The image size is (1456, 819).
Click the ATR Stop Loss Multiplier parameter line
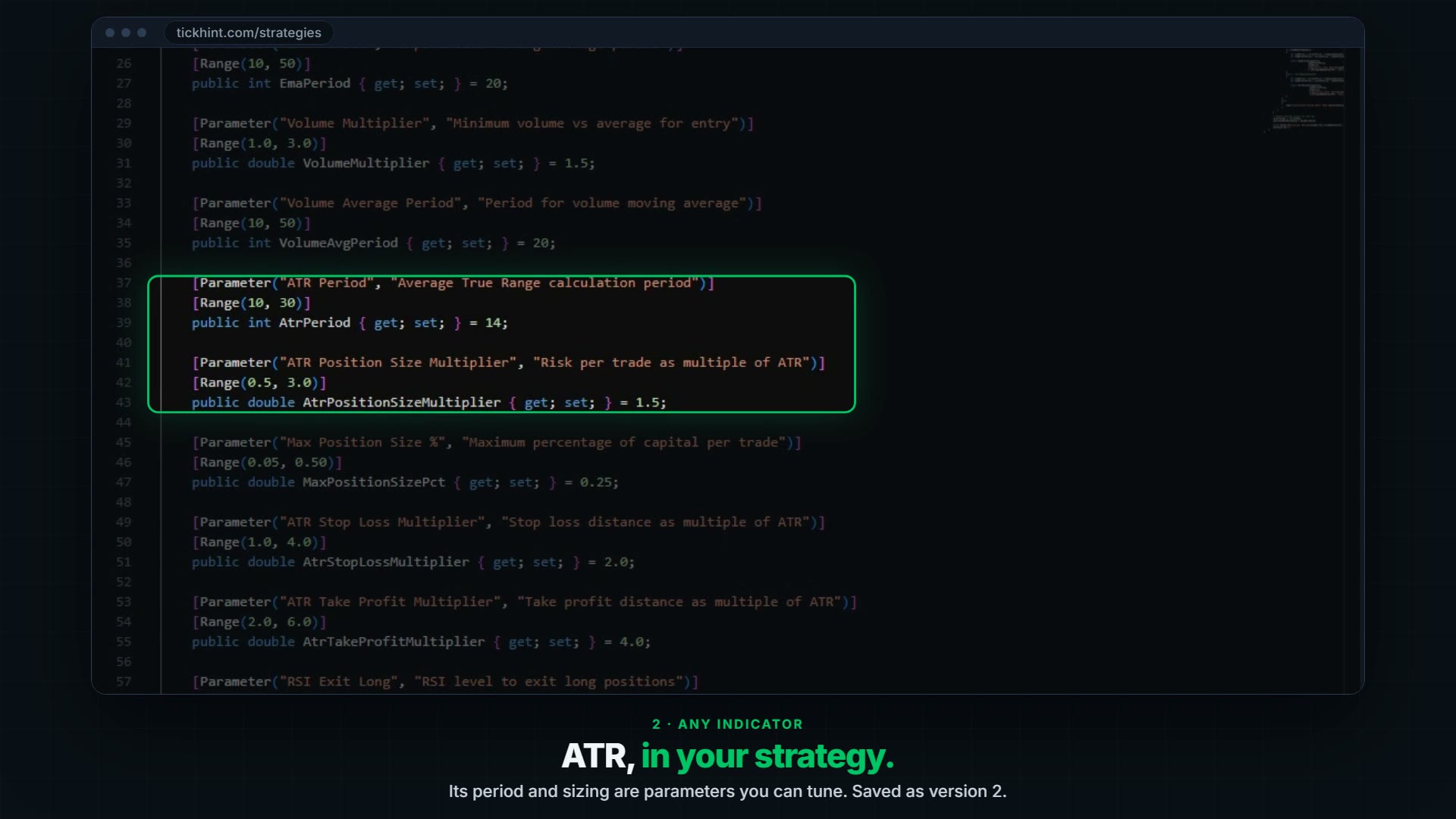click(x=508, y=522)
